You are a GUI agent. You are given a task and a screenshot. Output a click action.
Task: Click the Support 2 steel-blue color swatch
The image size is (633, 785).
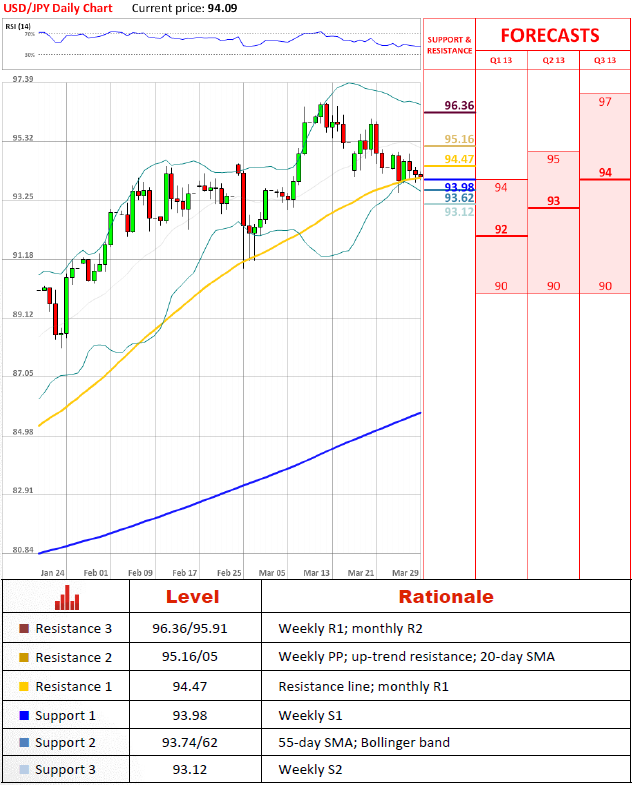(24, 742)
